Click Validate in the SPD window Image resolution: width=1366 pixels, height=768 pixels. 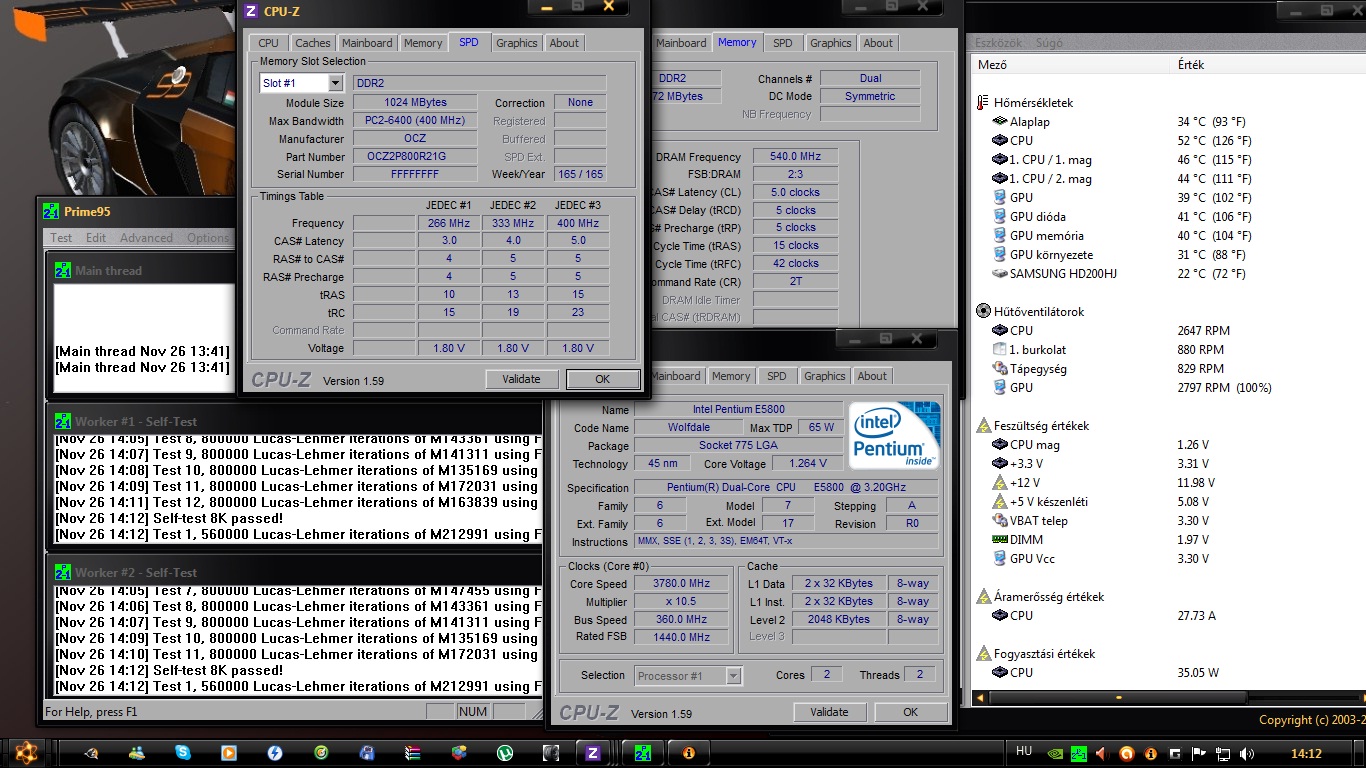click(522, 379)
